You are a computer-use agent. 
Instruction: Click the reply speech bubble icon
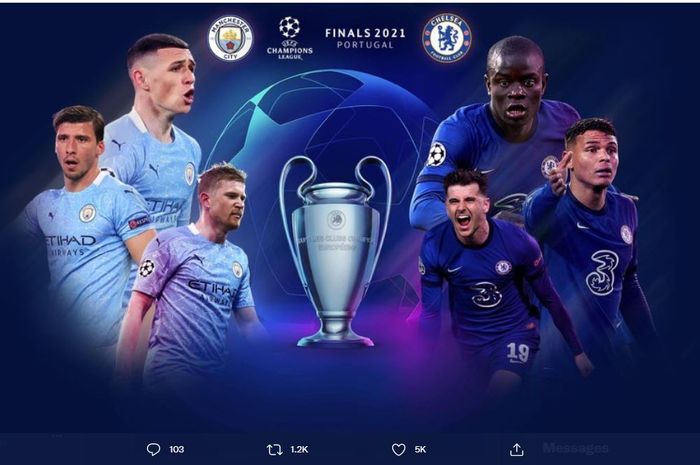153,449
